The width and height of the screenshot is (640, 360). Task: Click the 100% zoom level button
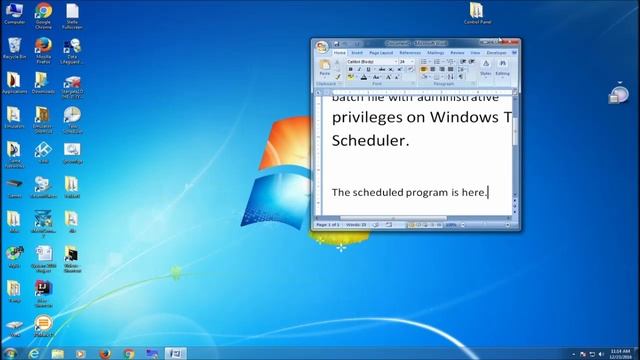point(451,225)
